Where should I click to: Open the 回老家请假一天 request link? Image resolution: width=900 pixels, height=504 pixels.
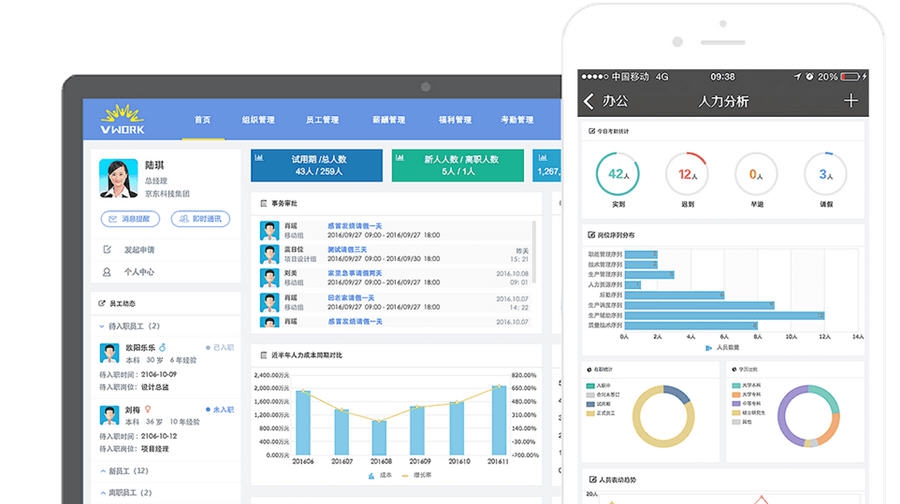coord(351,298)
